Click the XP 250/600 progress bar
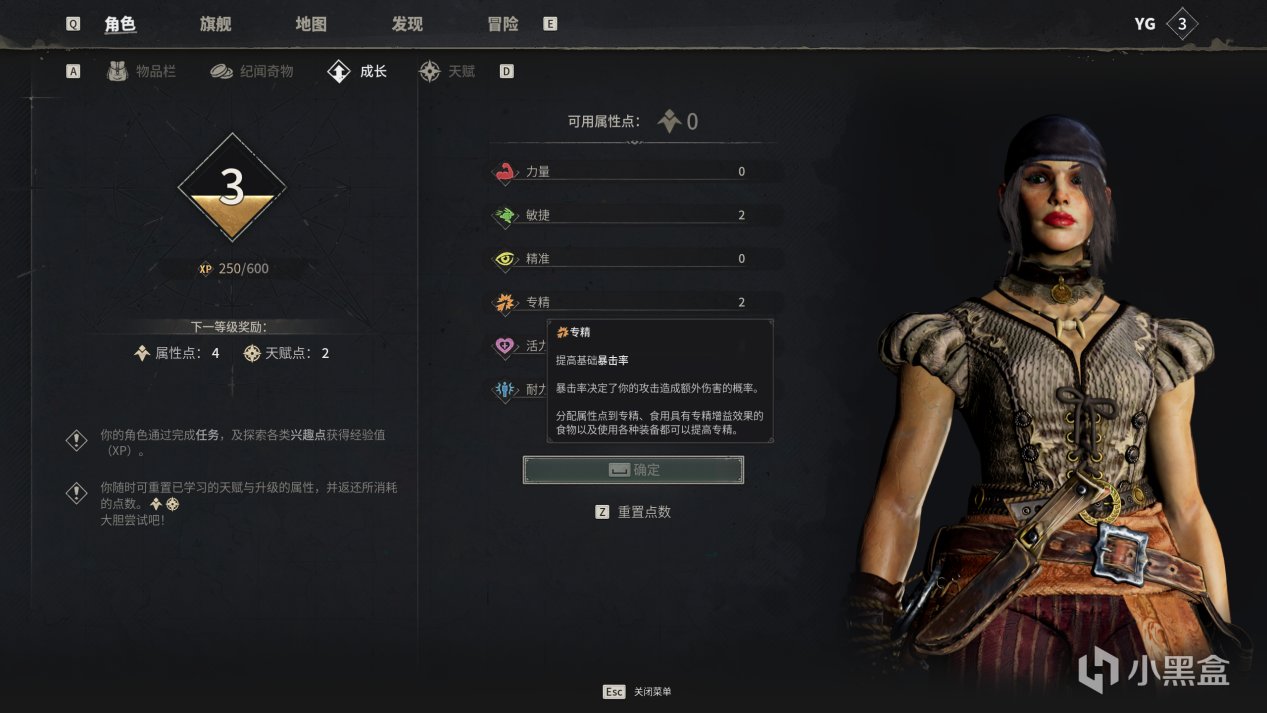Image resolution: width=1267 pixels, height=713 pixels. tap(232, 269)
